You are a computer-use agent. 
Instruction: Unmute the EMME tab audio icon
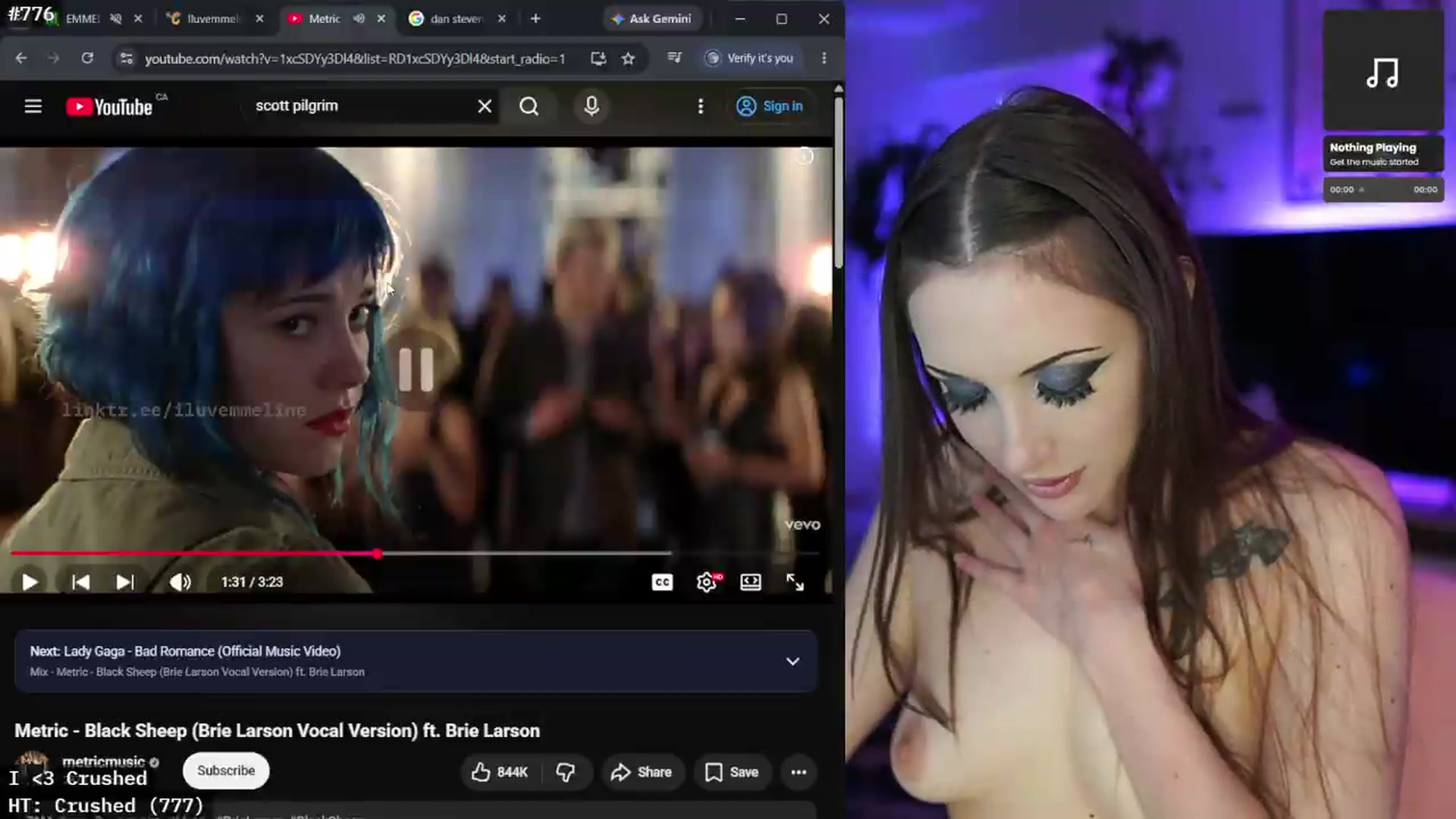[x=115, y=18]
